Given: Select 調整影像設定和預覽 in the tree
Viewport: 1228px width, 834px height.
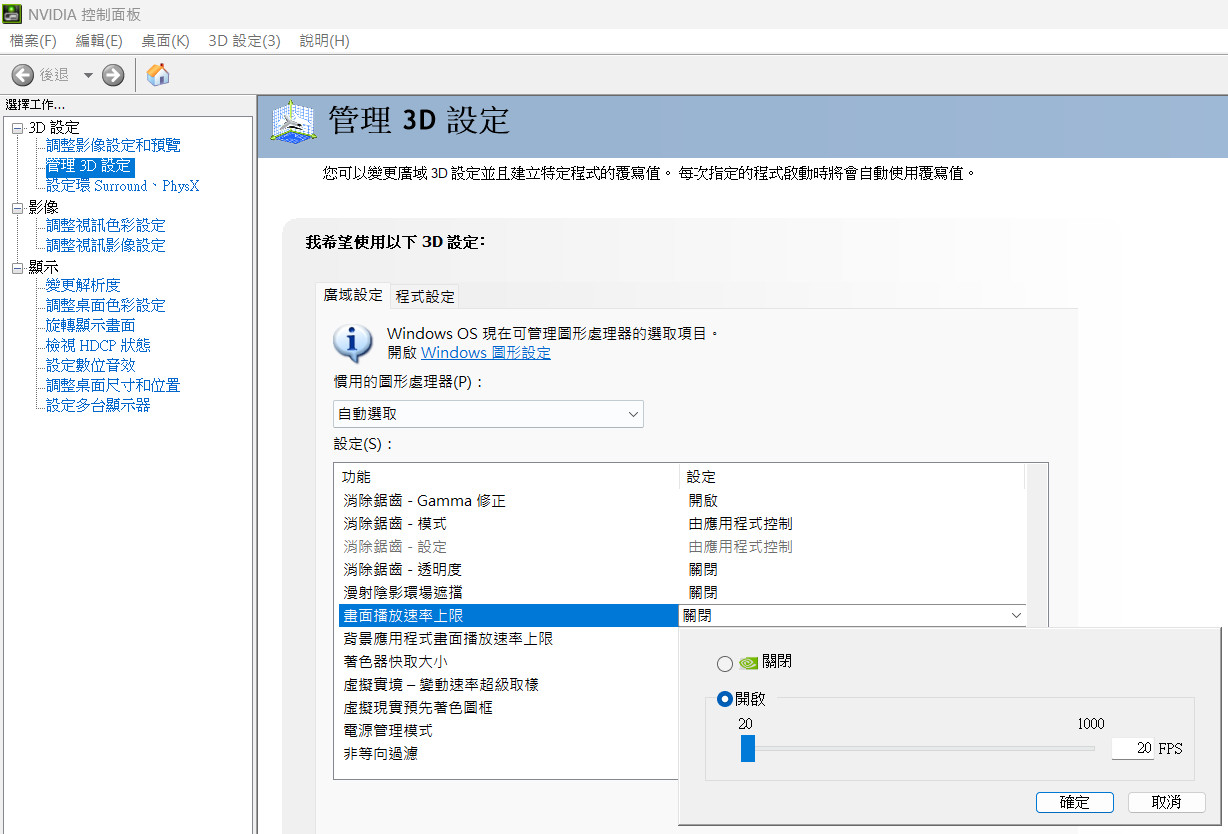Looking at the screenshot, I should [113, 145].
